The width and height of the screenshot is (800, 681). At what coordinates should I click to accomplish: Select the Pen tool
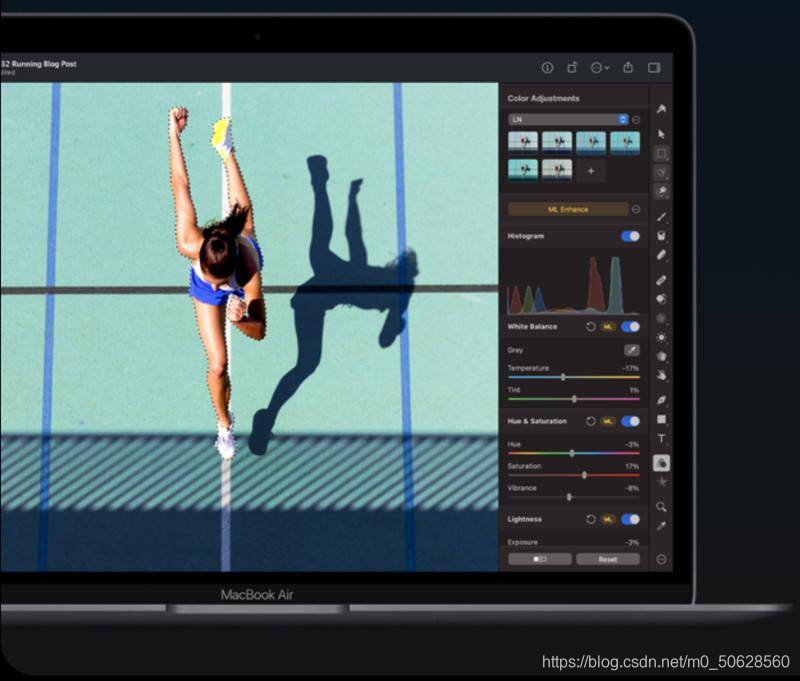(x=661, y=400)
